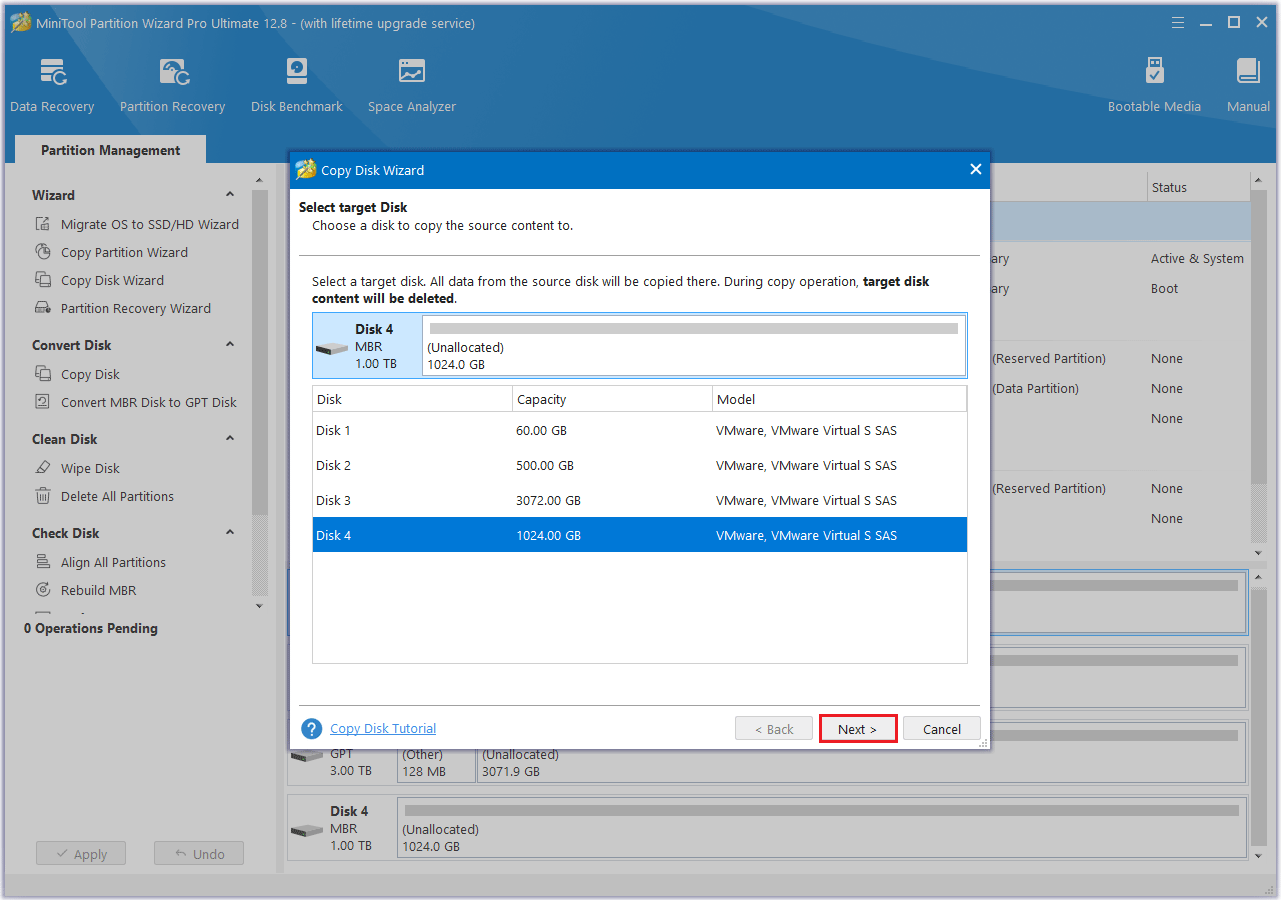The height and width of the screenshot is (900, 1281).
Task: Select the highlighted Disk 4 row
Action: [640, 535]
